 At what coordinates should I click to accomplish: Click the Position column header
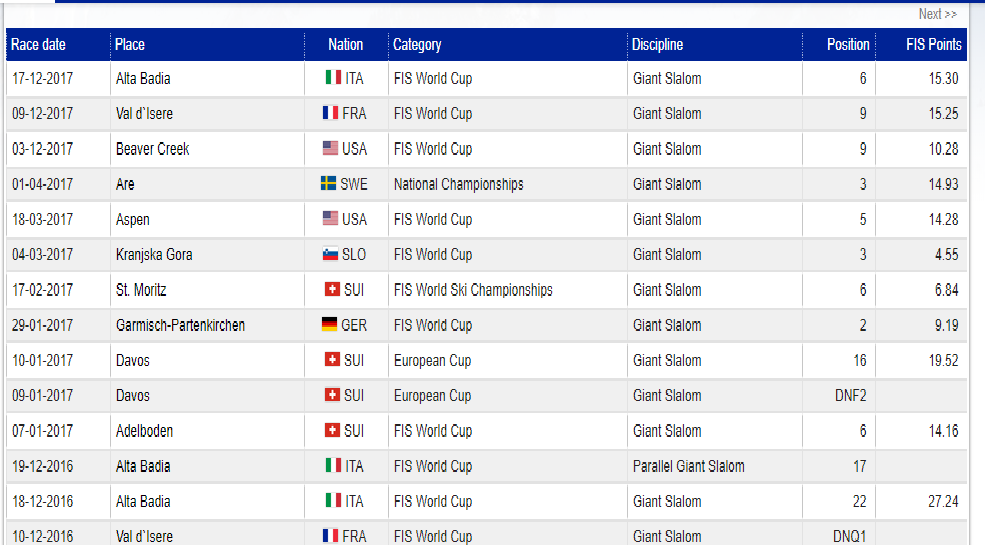click(x=848, y=45)
